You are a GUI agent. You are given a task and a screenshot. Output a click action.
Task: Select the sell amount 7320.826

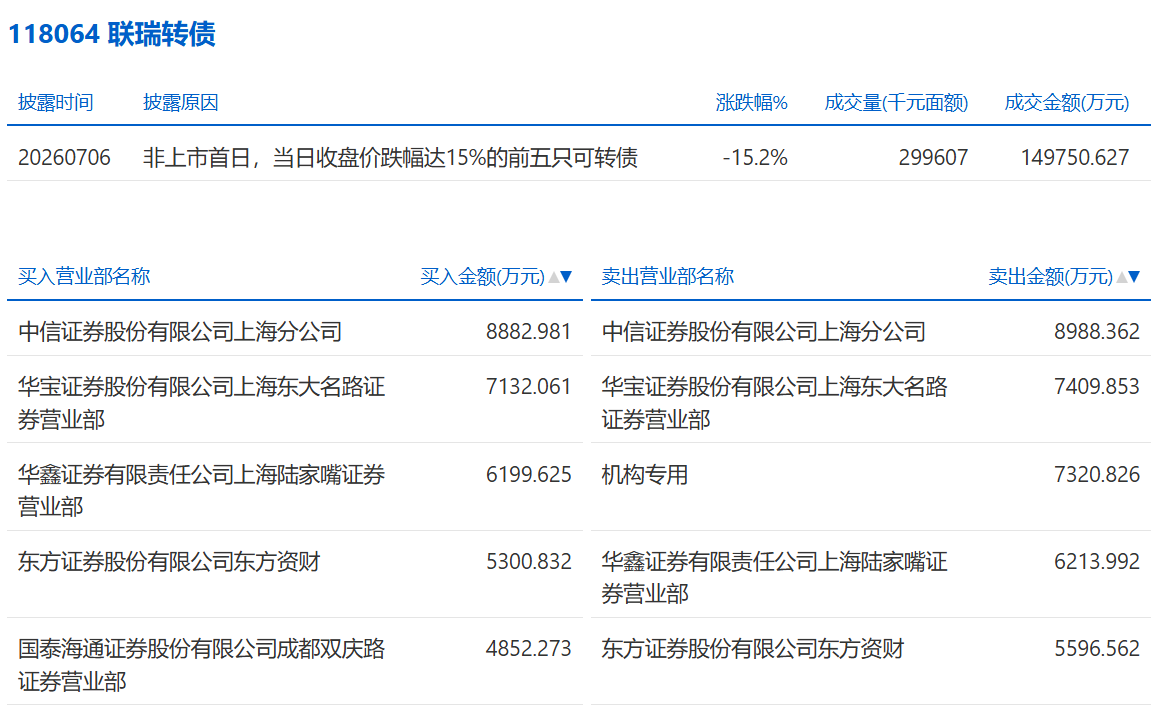1097,474
